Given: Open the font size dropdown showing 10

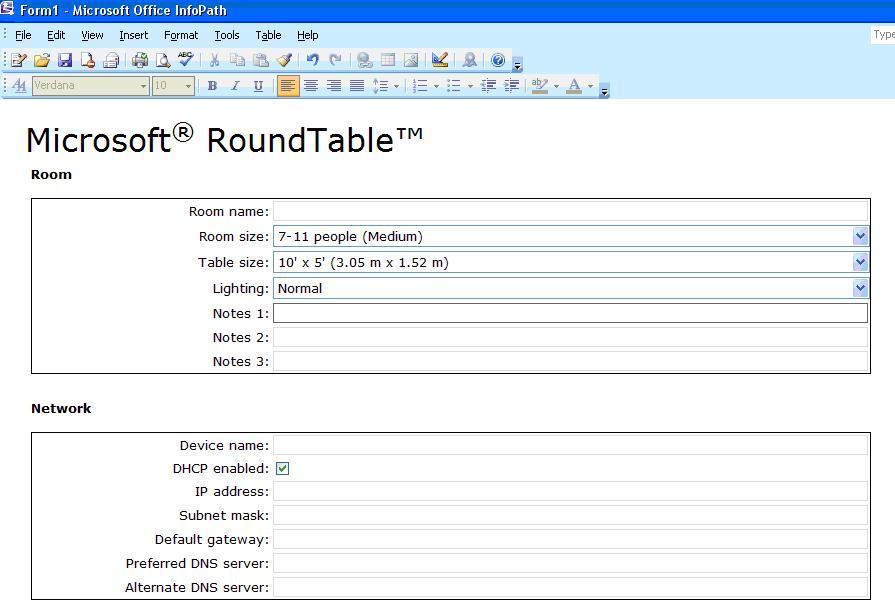Looking at the screenshot, I should [x=188, y=86].
